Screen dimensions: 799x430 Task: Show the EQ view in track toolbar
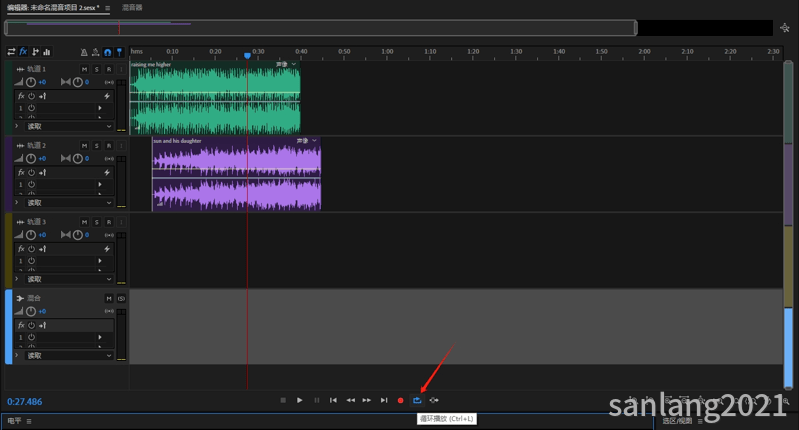click(47, 51)
